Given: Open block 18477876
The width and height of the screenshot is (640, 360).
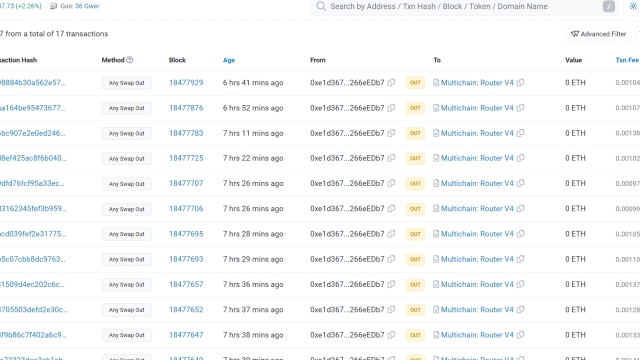Looking at the screenshot, I should 186,108.
